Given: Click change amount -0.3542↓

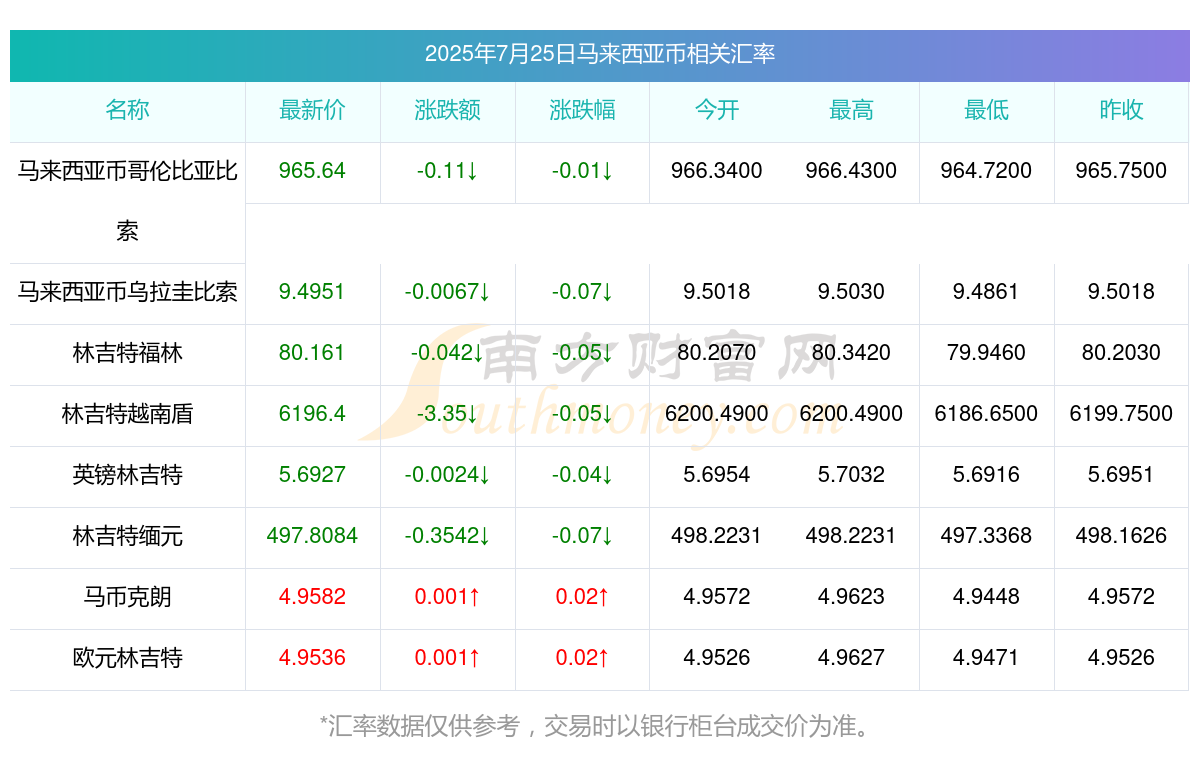Looking at the screenshot, I should tap(447, 536).
